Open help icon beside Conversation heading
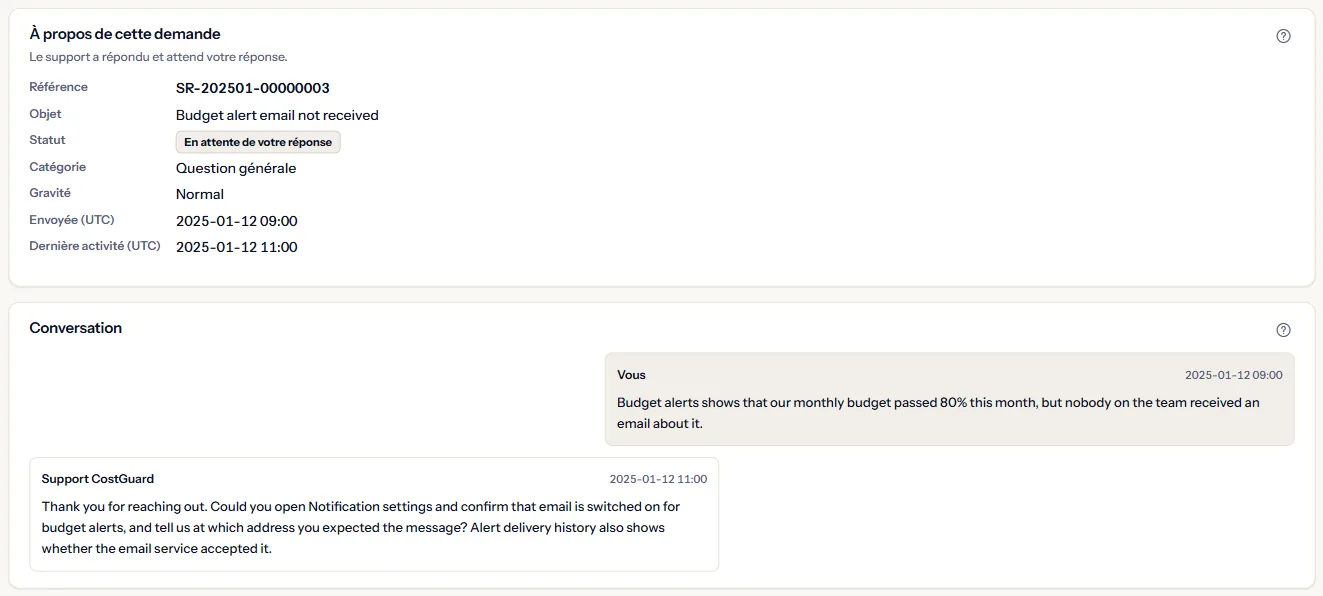Screen dimensions: 1323x596 [1284, 330]
